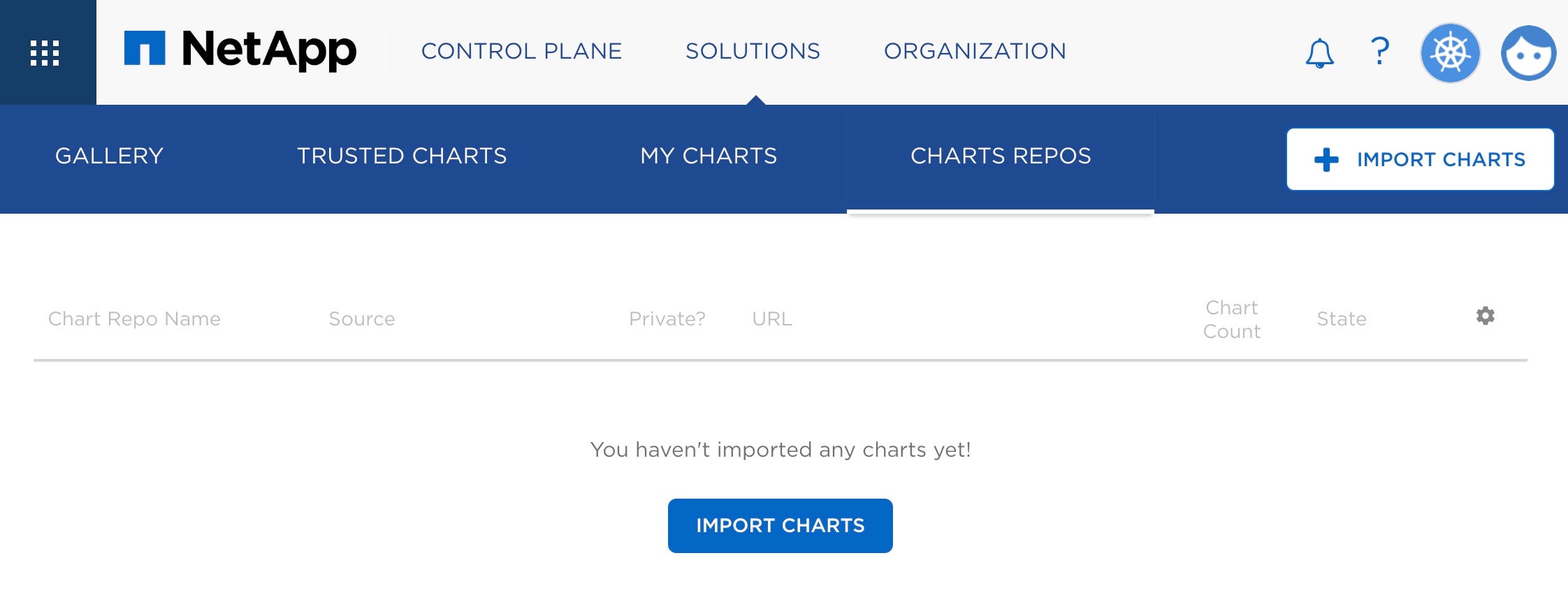Click the blue Import Charts button
1568x595 pixels.
point(781,526)
